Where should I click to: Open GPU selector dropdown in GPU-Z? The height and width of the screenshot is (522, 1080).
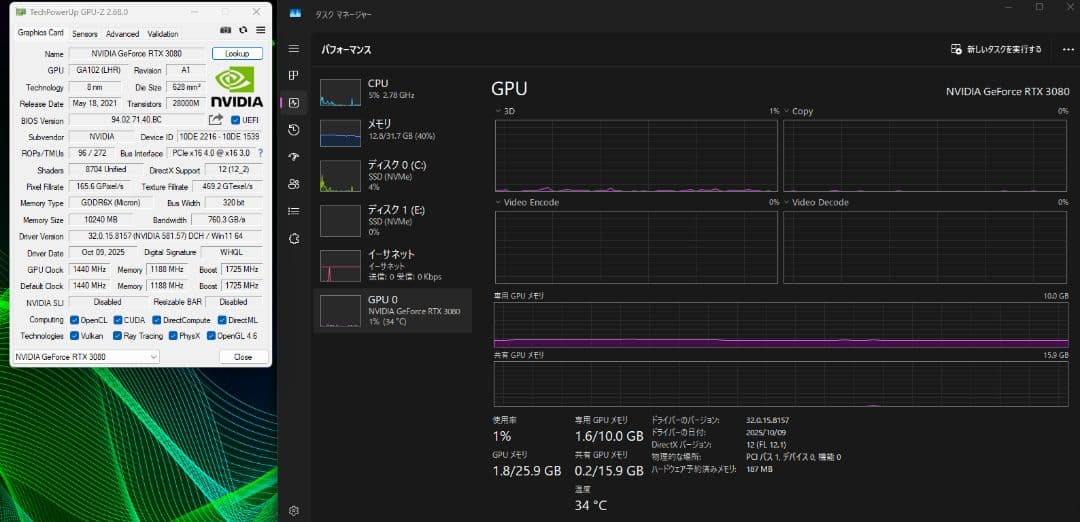(x=86, y=357)
